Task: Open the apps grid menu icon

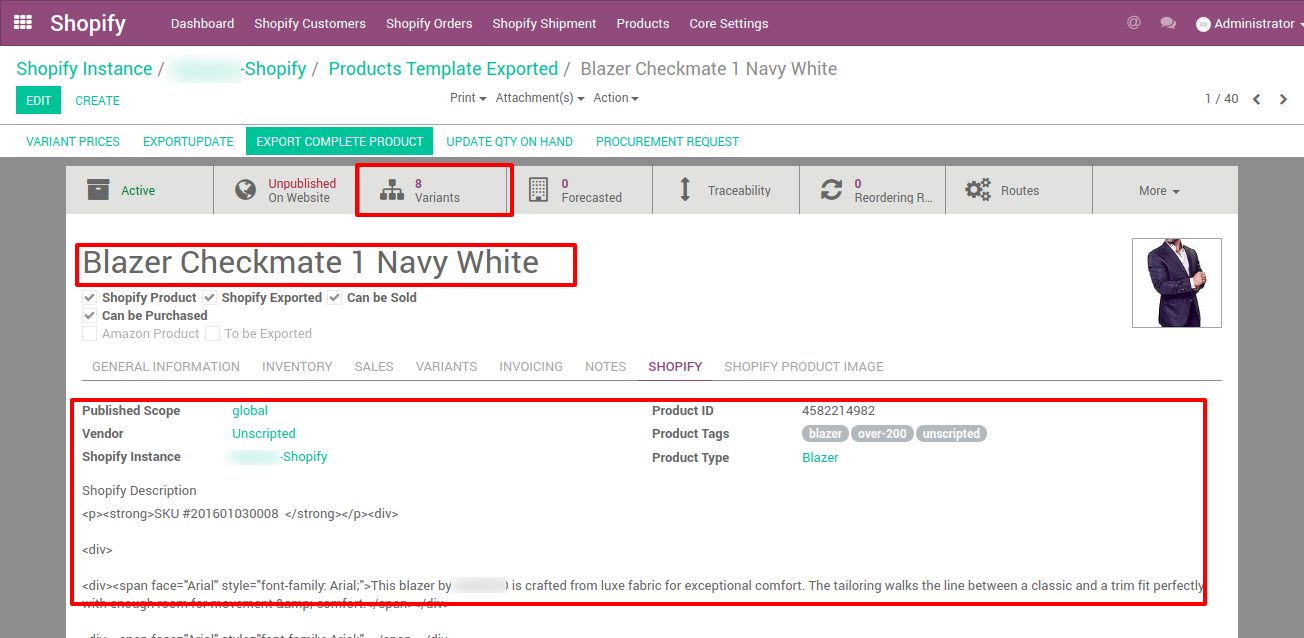Action: coord(22,22)
